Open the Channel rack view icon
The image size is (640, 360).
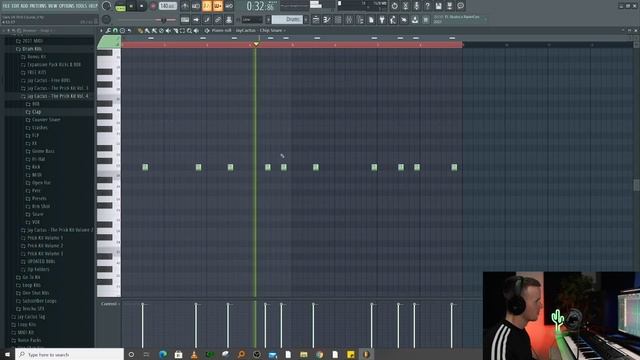tap(338, 20)
